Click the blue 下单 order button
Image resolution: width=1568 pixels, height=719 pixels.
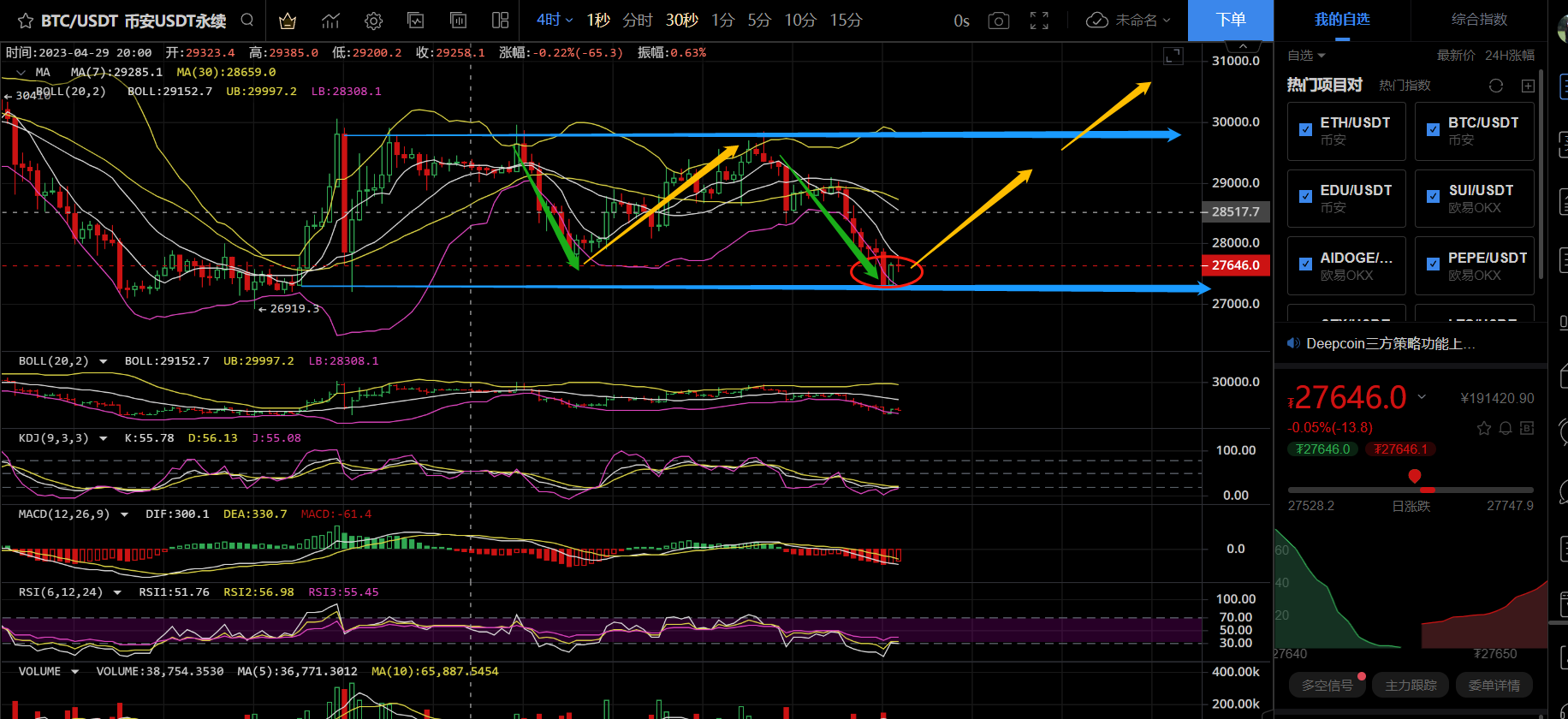click(1231, 20)
